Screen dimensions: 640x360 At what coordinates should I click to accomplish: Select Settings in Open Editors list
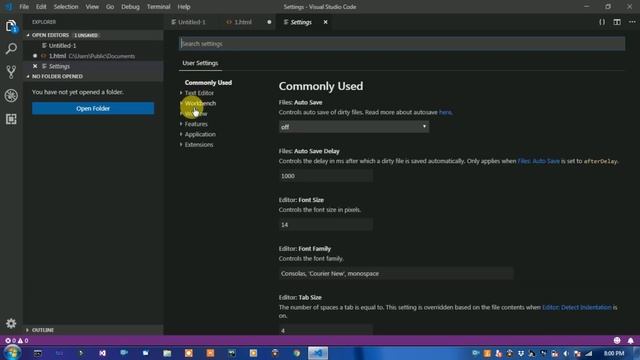coord(93,66)
